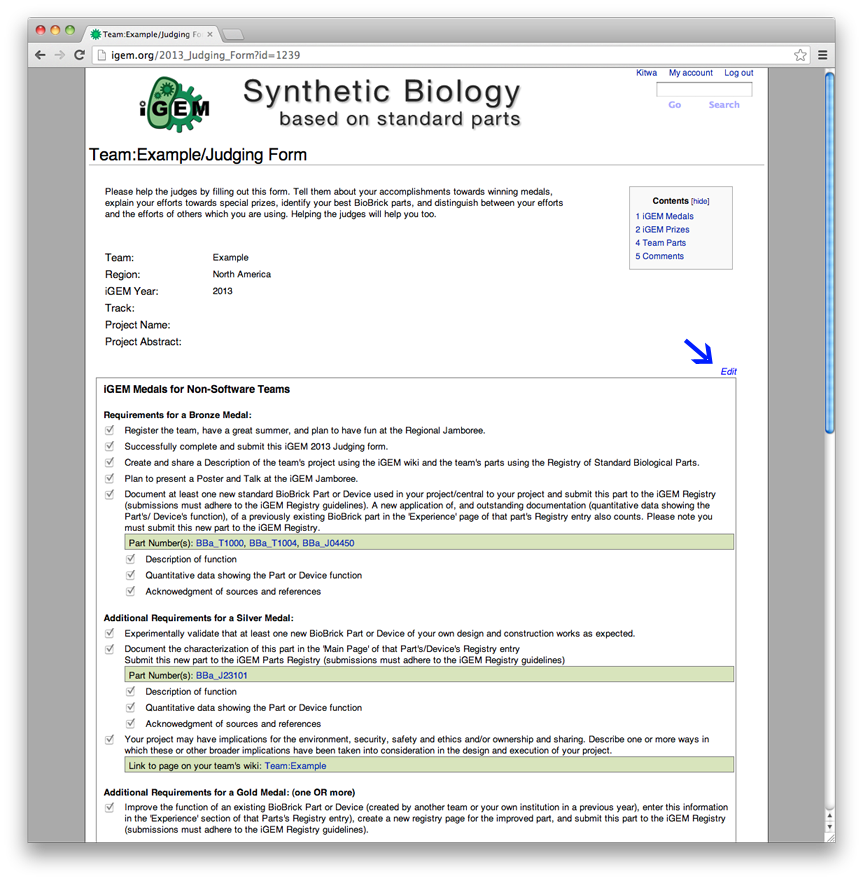863x881 pixels.
Task: Hide the Contents box
Action: [x=700, y=201]
